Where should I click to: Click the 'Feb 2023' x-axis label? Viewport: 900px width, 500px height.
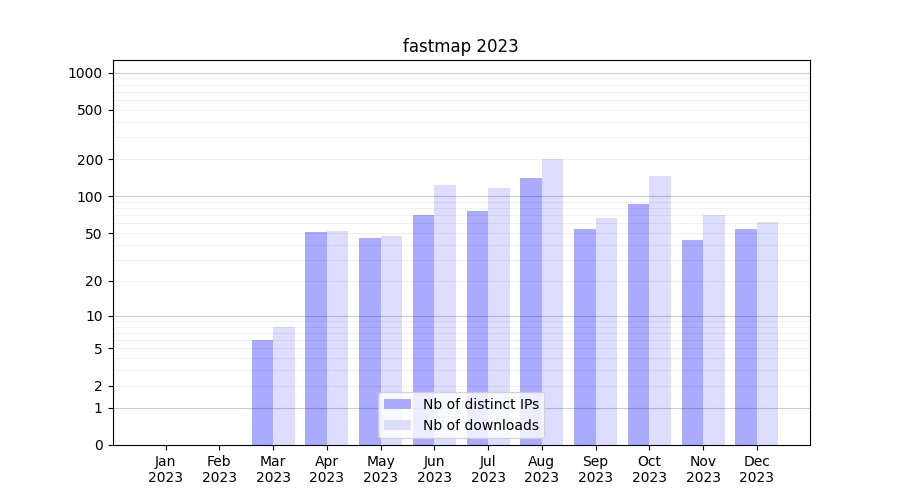219,469
